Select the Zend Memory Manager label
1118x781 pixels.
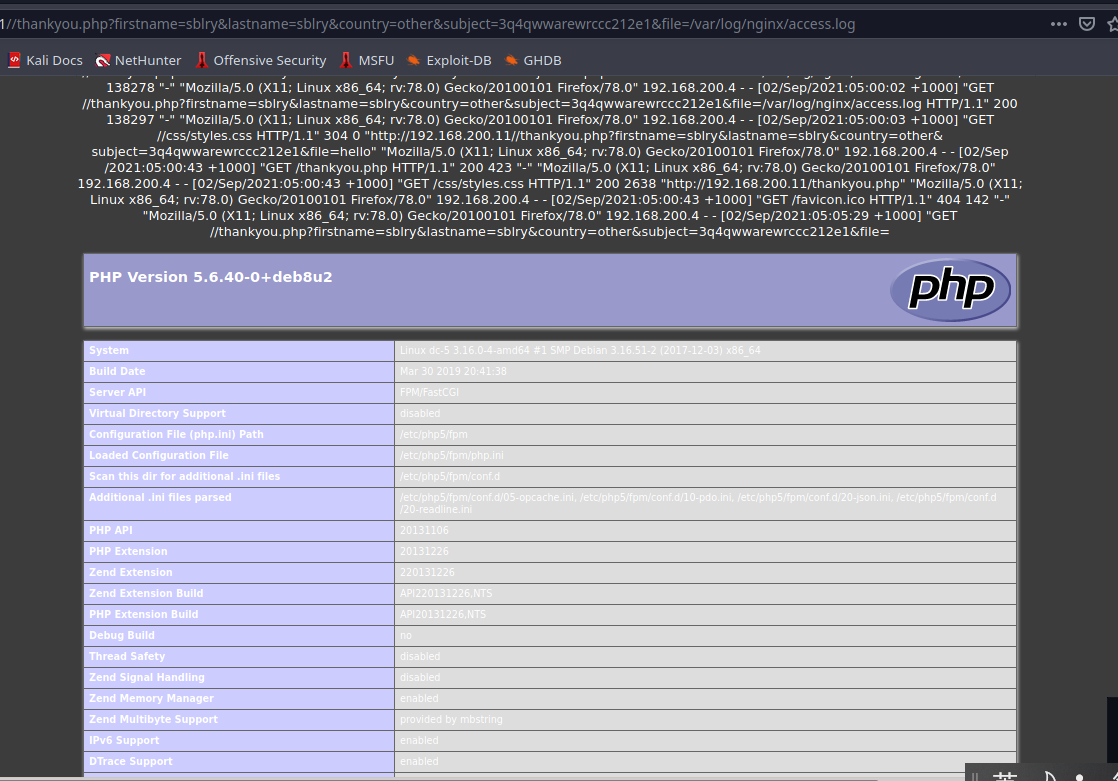(x=151, y=698)
